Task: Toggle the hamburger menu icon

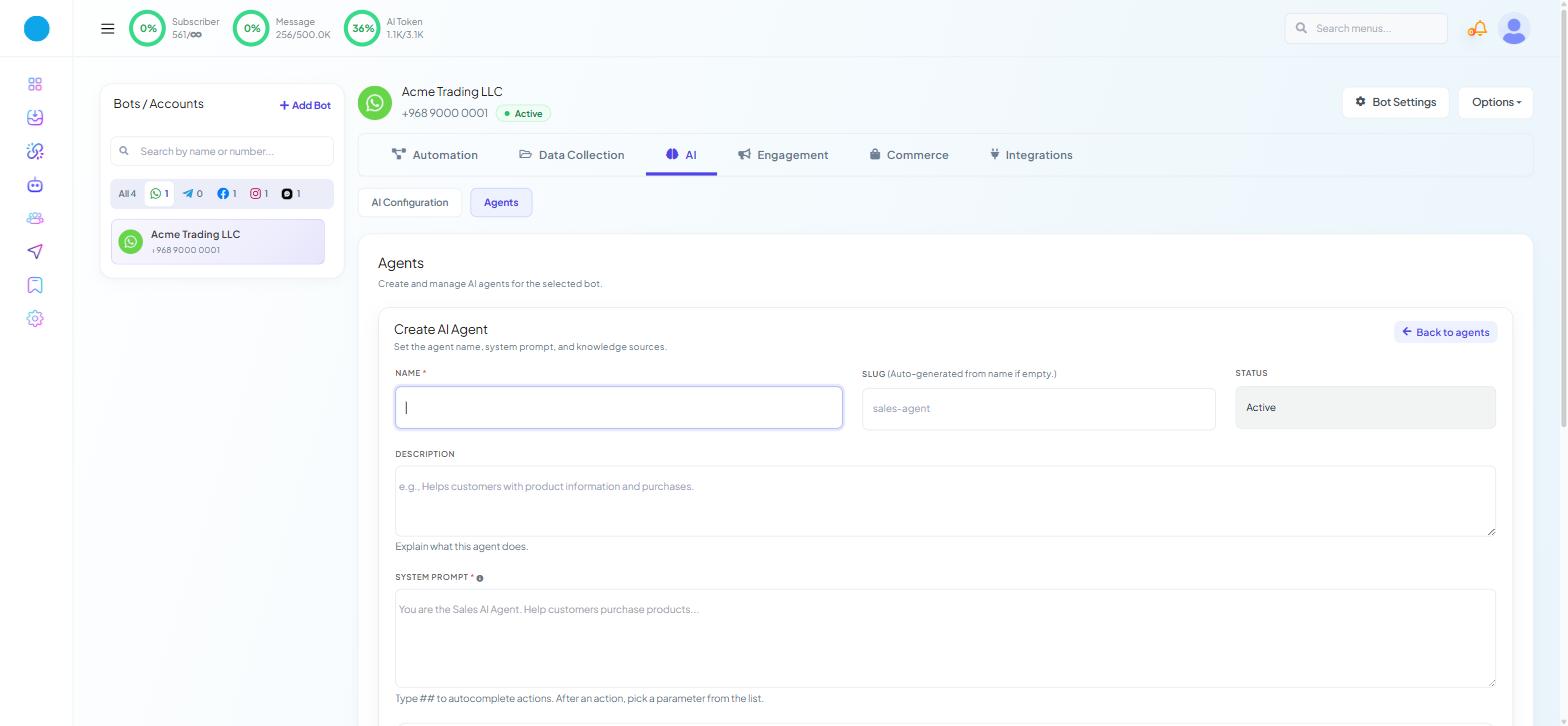Action: pos(108,29)
